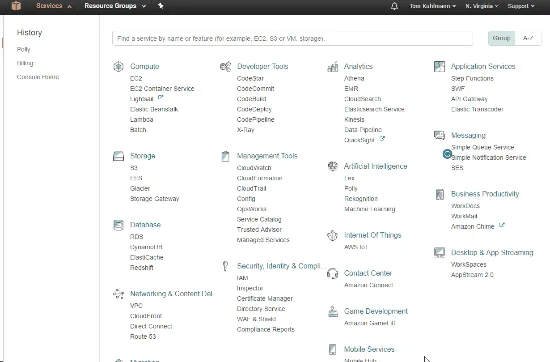Open the CodeCommit service
550x362 pixels.
coord(255,88)
